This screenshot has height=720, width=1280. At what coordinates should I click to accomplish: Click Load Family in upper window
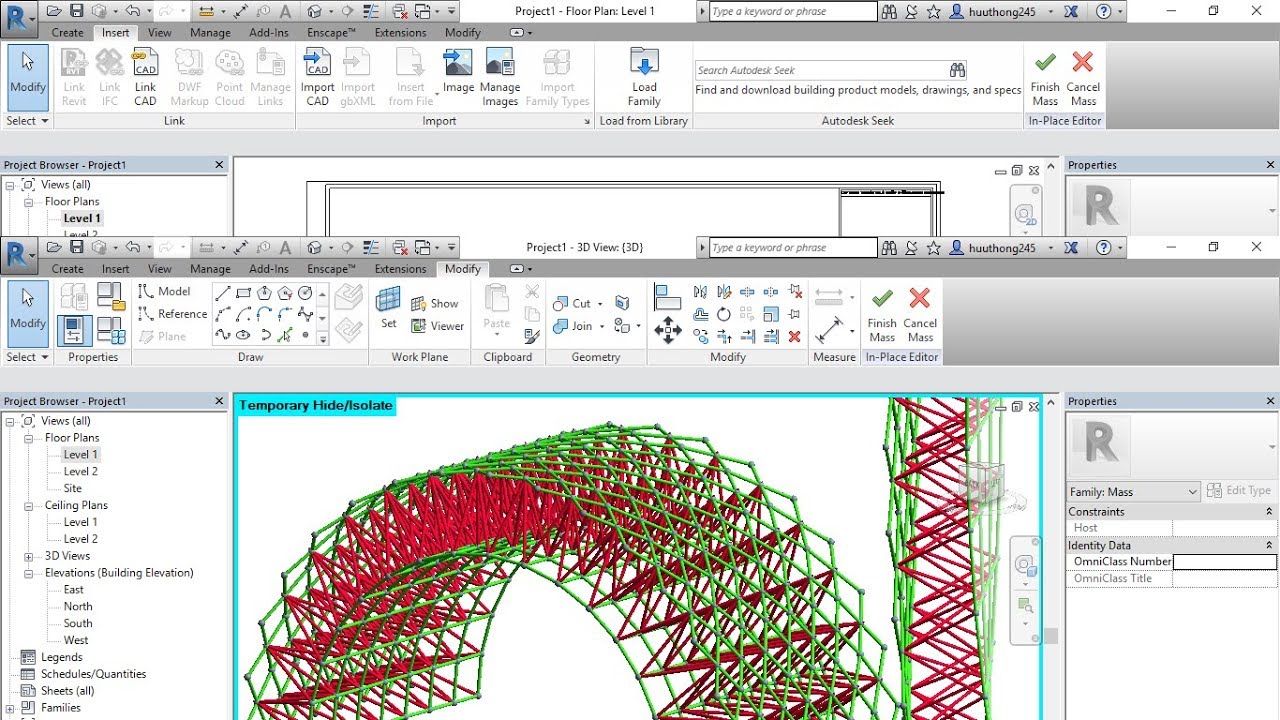pyautogui.click(x=644, y=78)
